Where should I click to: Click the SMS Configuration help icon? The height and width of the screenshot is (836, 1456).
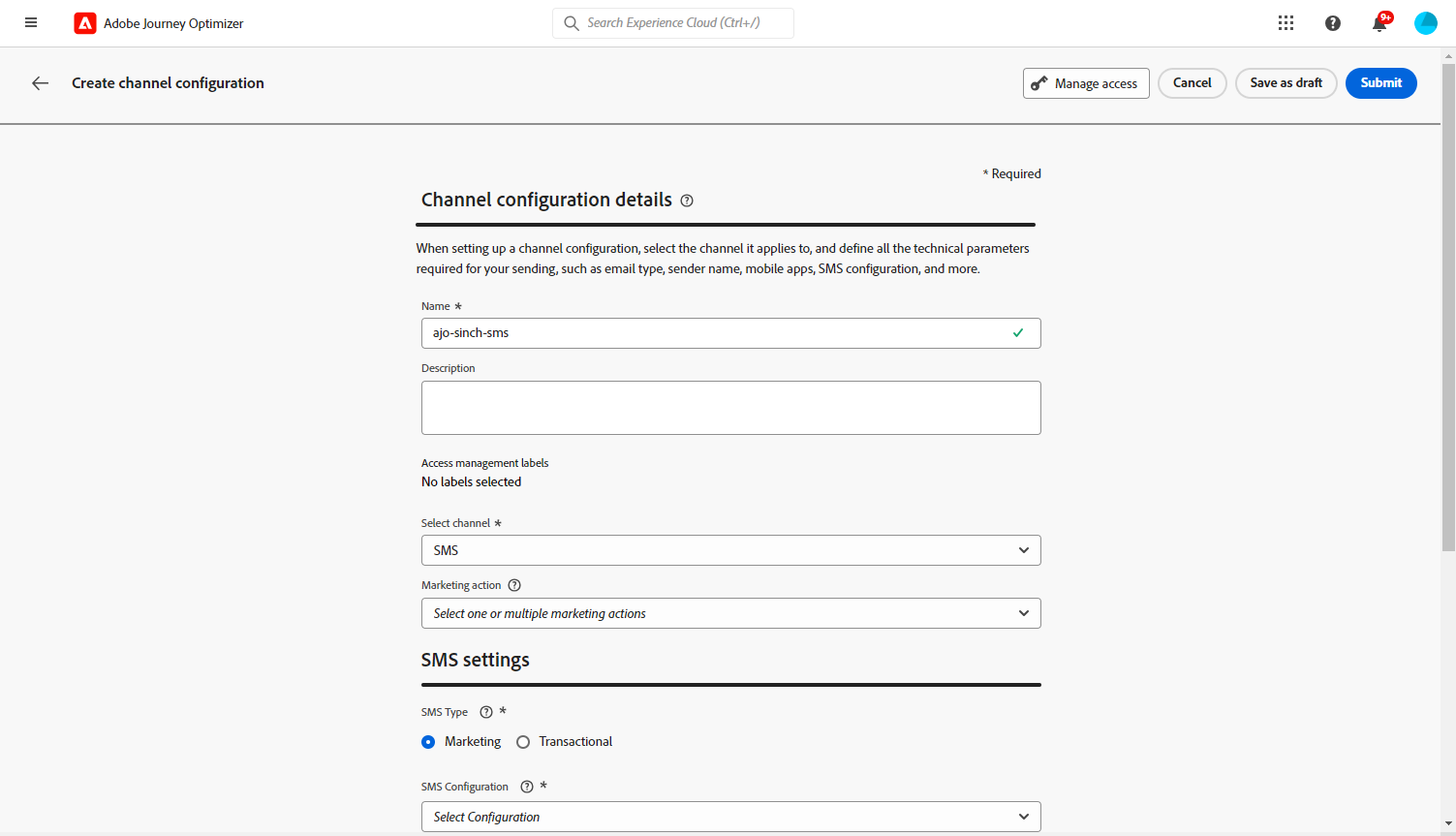click(x=527, y=787)
